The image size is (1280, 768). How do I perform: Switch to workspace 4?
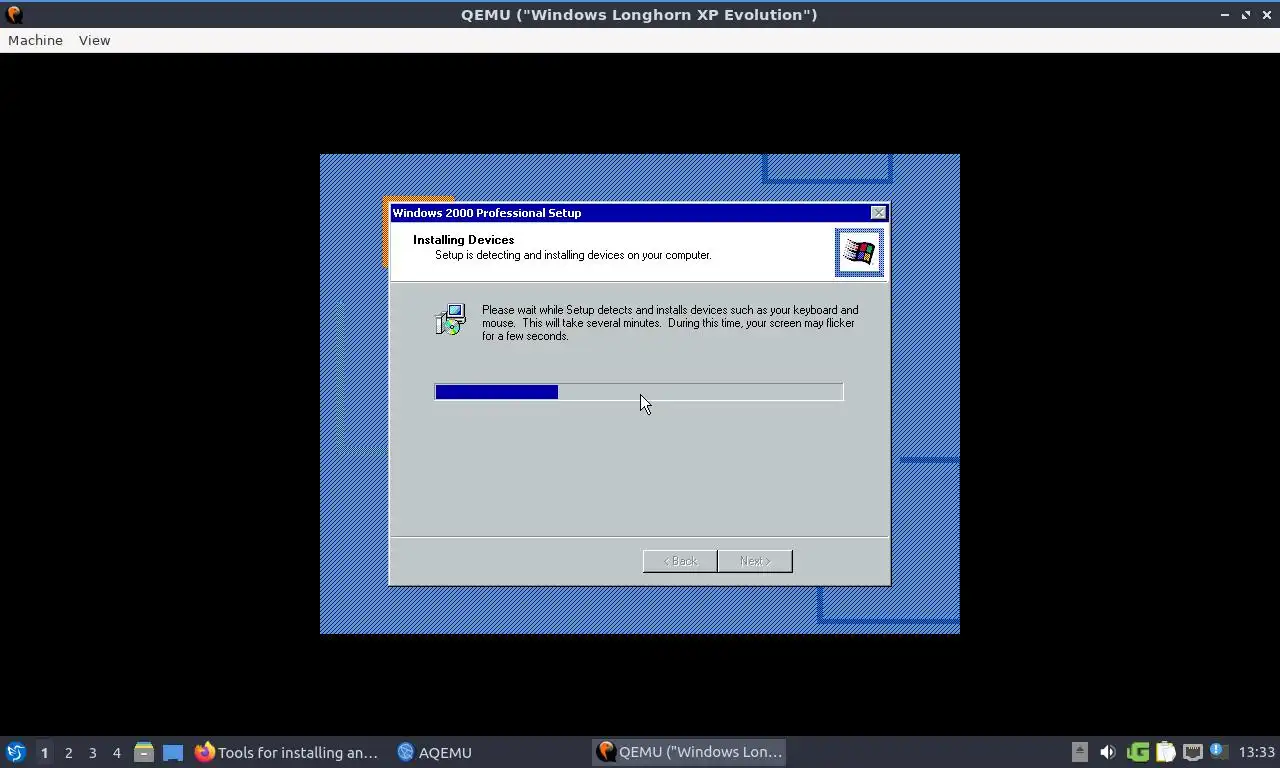[116, 753]
